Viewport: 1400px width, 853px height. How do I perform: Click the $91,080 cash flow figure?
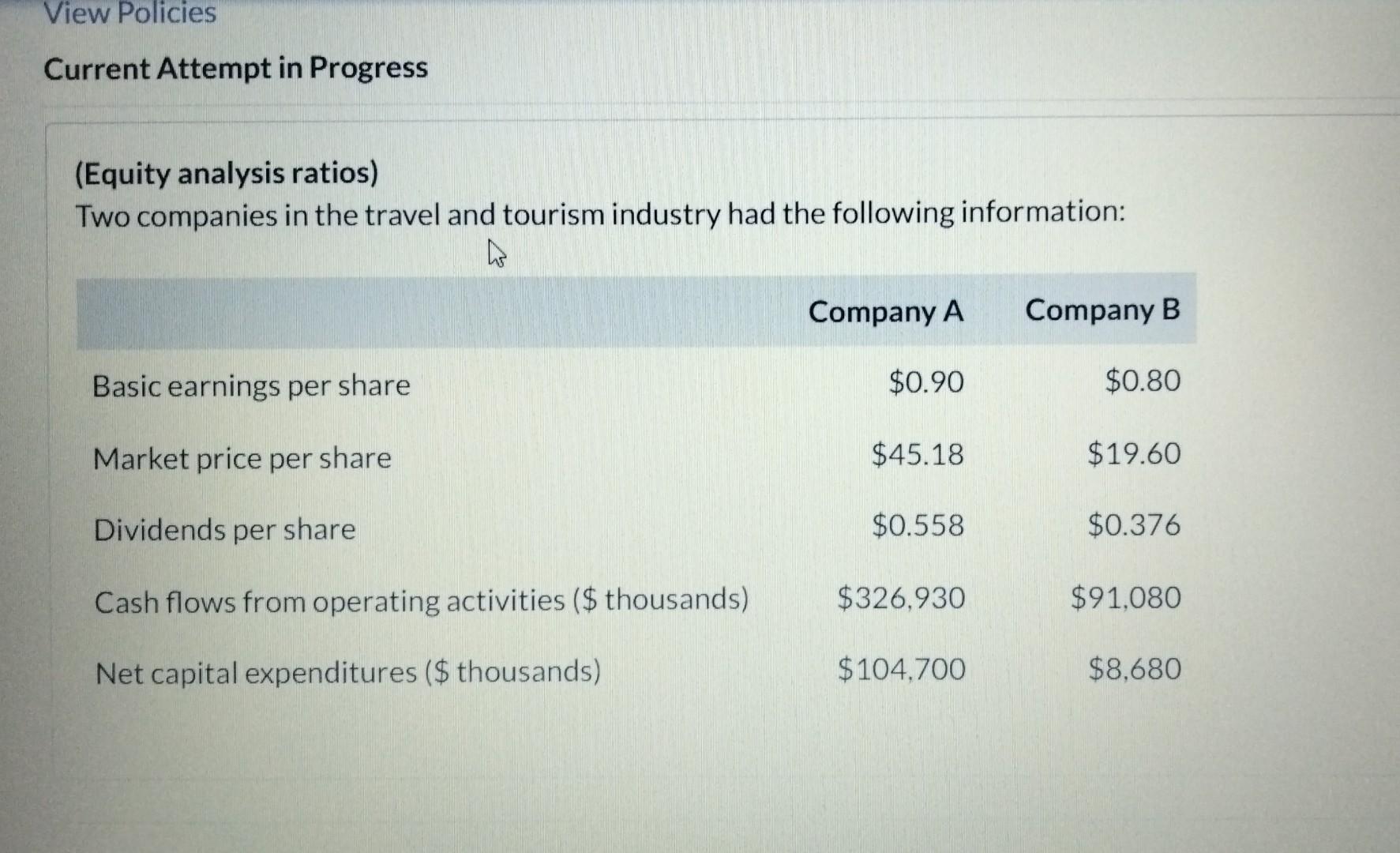coord(1125,598)
